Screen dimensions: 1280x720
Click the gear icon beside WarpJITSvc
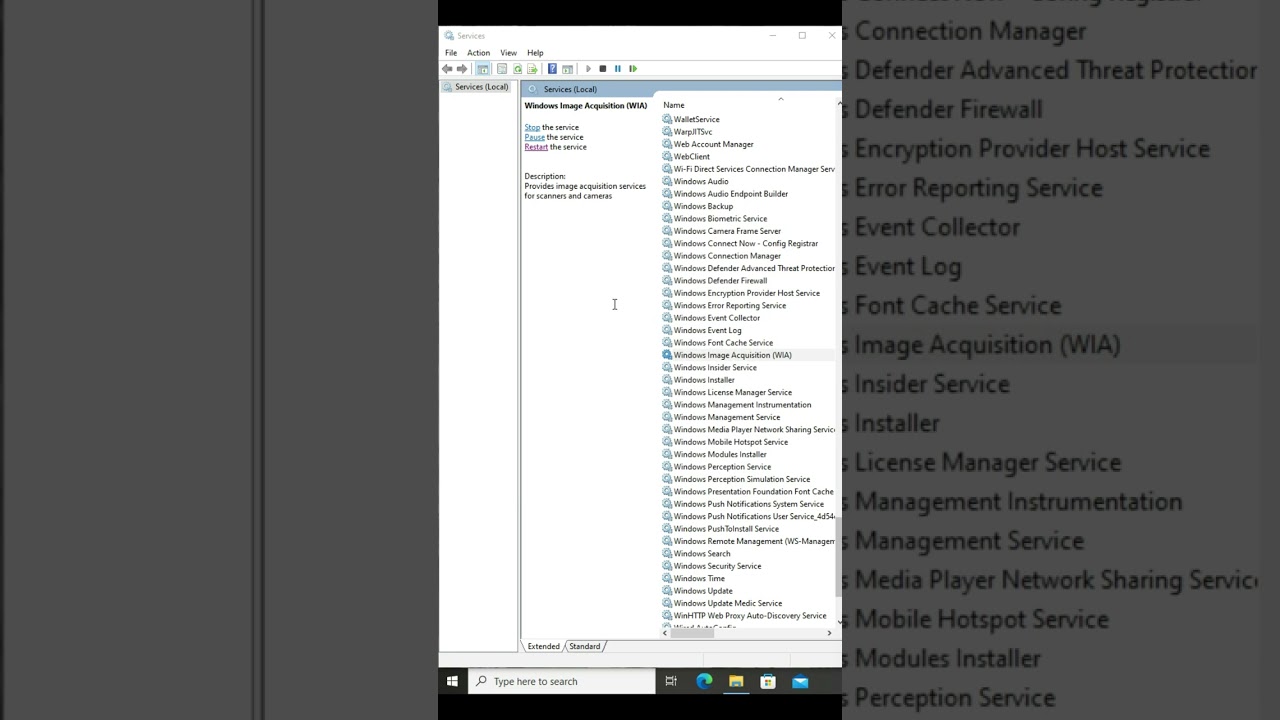click(667, 132)
